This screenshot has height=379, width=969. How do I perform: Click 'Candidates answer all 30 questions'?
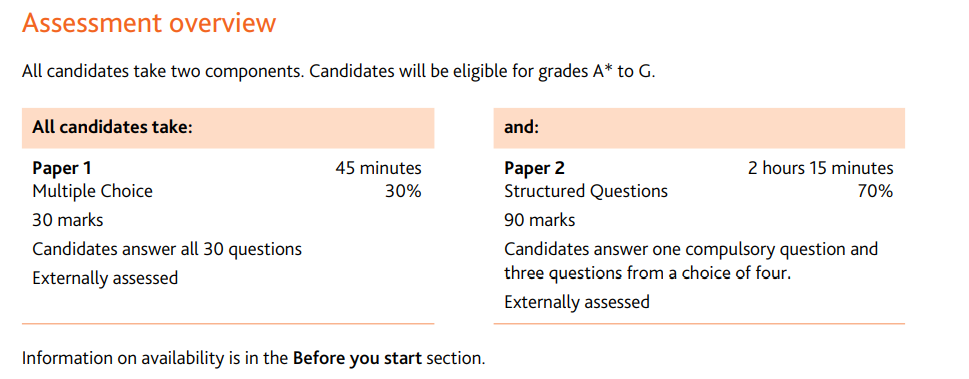(167, 249)
